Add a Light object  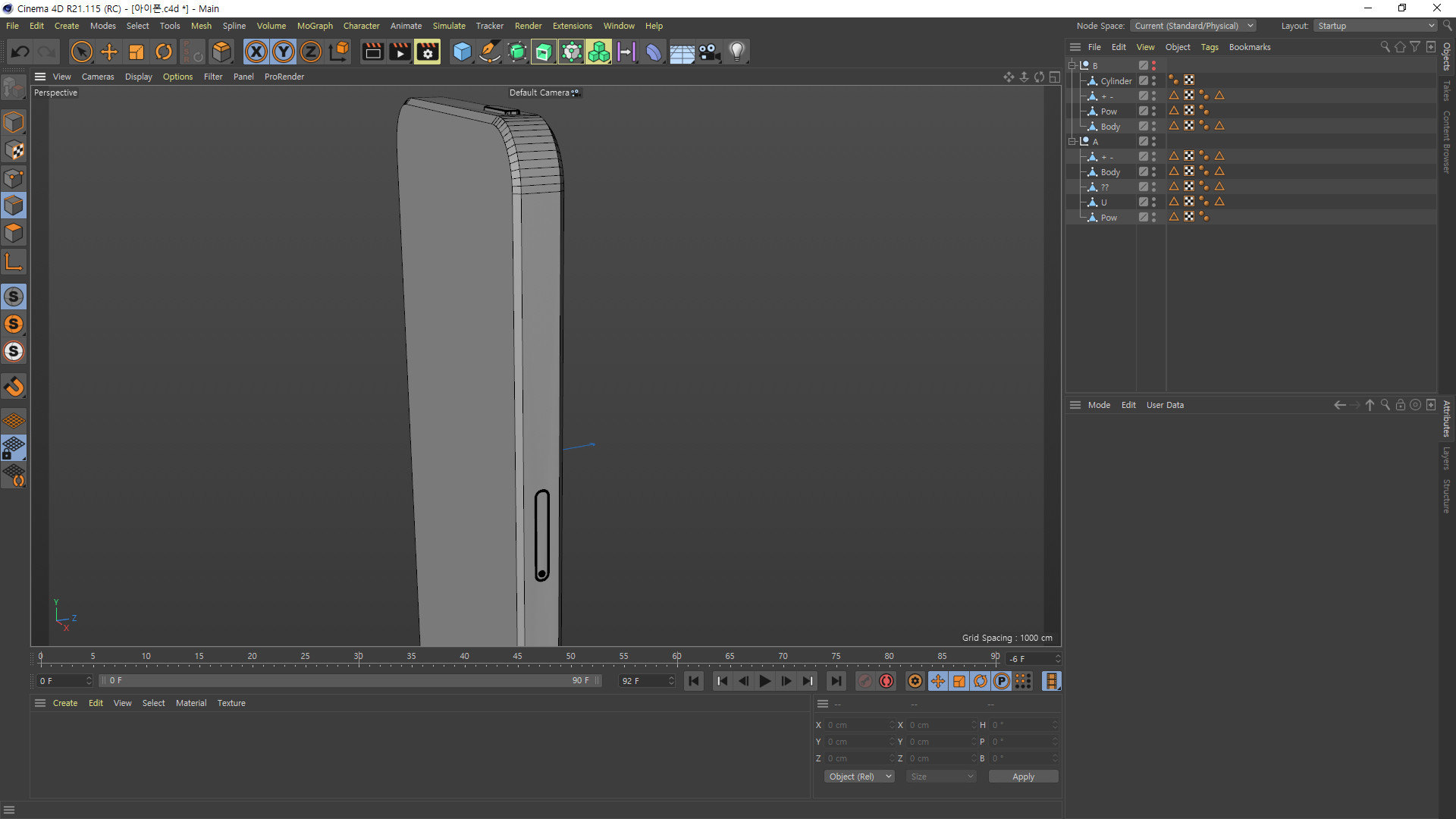click(736, 52)
